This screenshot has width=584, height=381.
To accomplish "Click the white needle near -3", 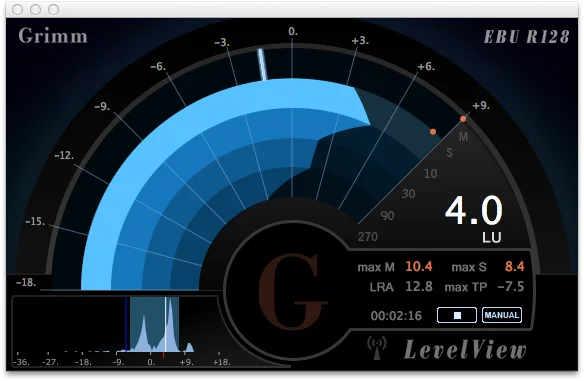I will (263, 64).
